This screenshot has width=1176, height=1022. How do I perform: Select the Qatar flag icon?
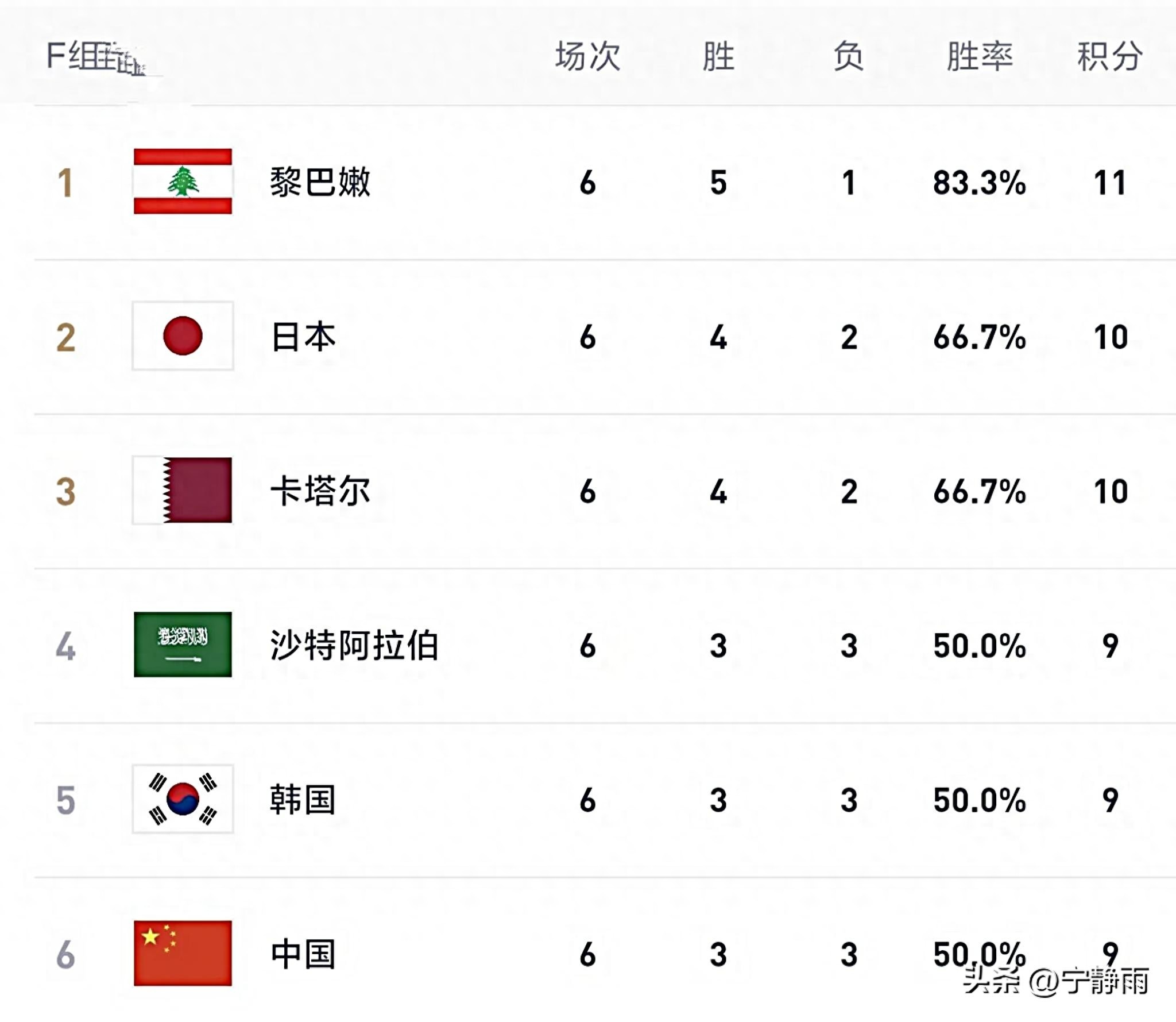[183, 490]
